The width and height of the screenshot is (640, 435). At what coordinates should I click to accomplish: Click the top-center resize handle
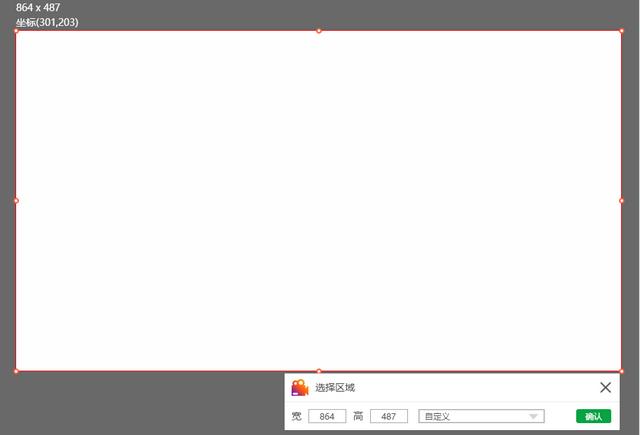tap(319, 31)
